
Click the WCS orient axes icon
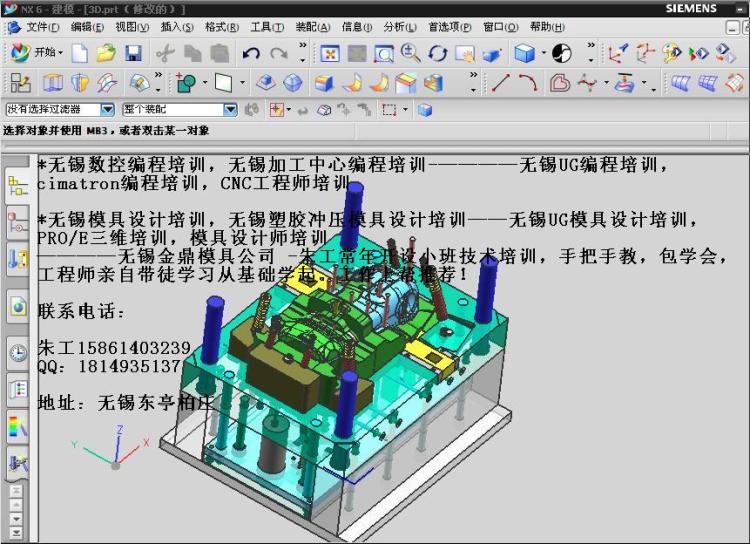[x=617, y=53]
